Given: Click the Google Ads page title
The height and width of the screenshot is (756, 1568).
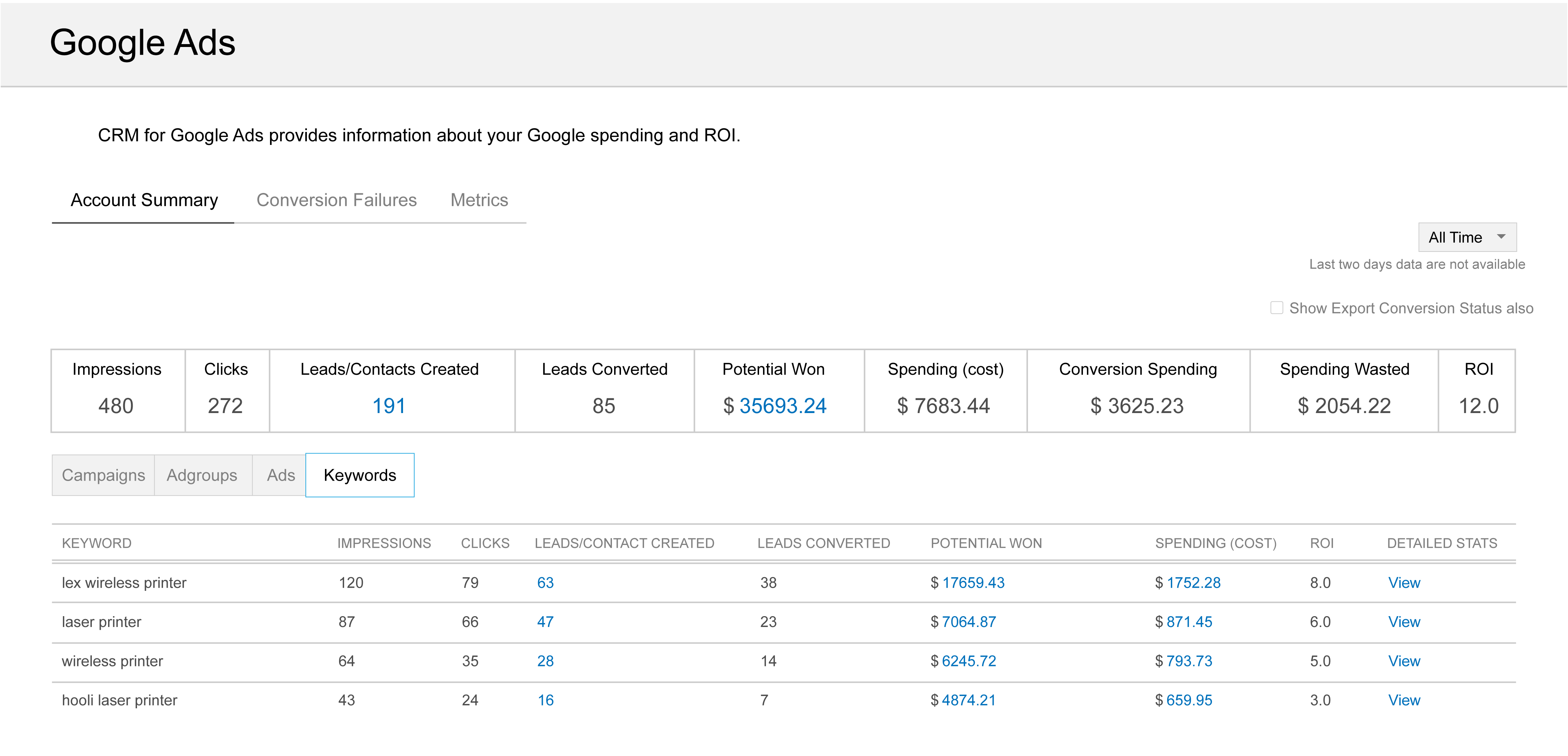Looking at the screenshot, I should [142, 43].
